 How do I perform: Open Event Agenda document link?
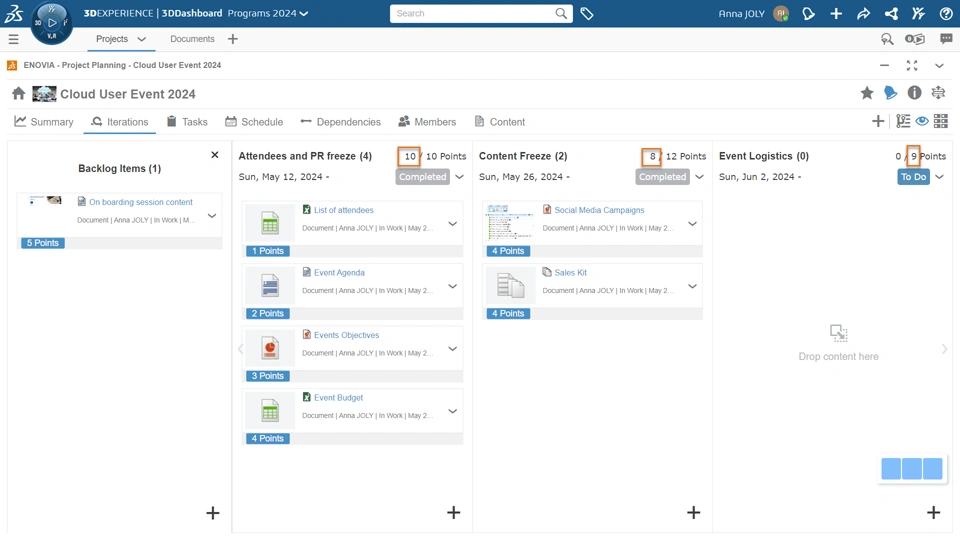pyautogui.click(x=339, y=272)
